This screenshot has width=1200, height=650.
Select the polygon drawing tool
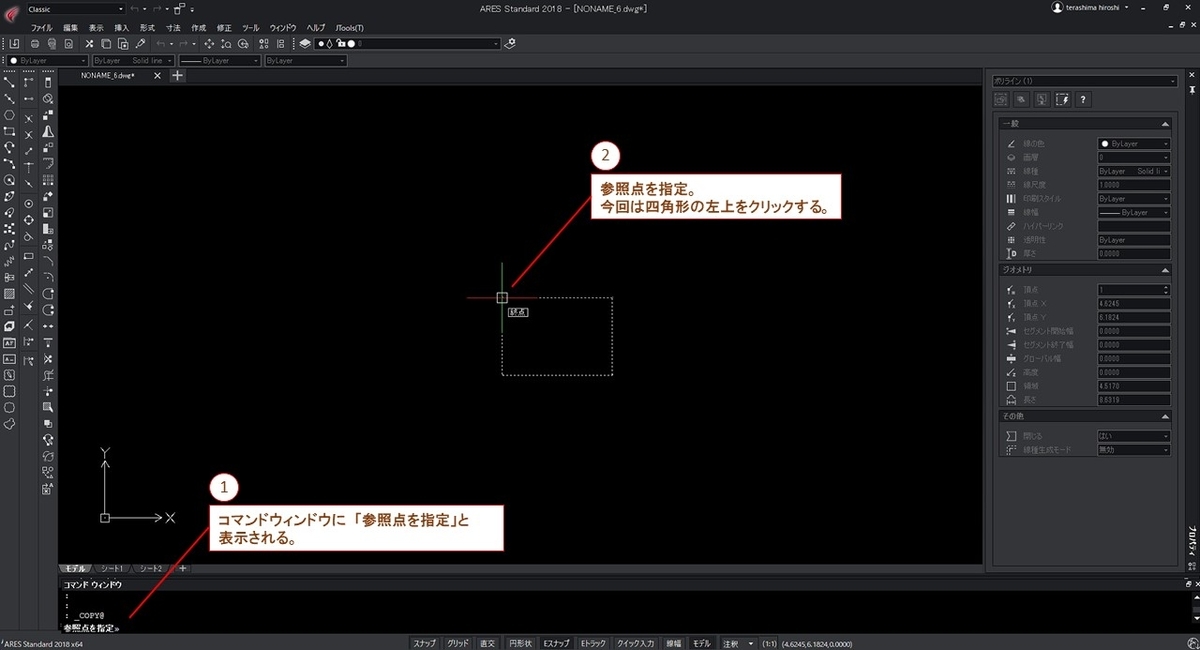click(x=9, y=116)
